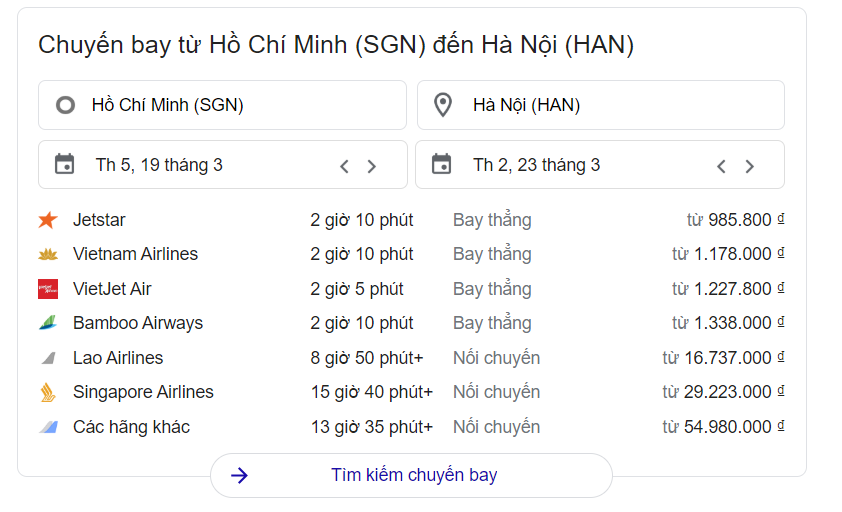Click the Lao Airlines gray logo
This screenshot has height=512, width=842.
48,358
